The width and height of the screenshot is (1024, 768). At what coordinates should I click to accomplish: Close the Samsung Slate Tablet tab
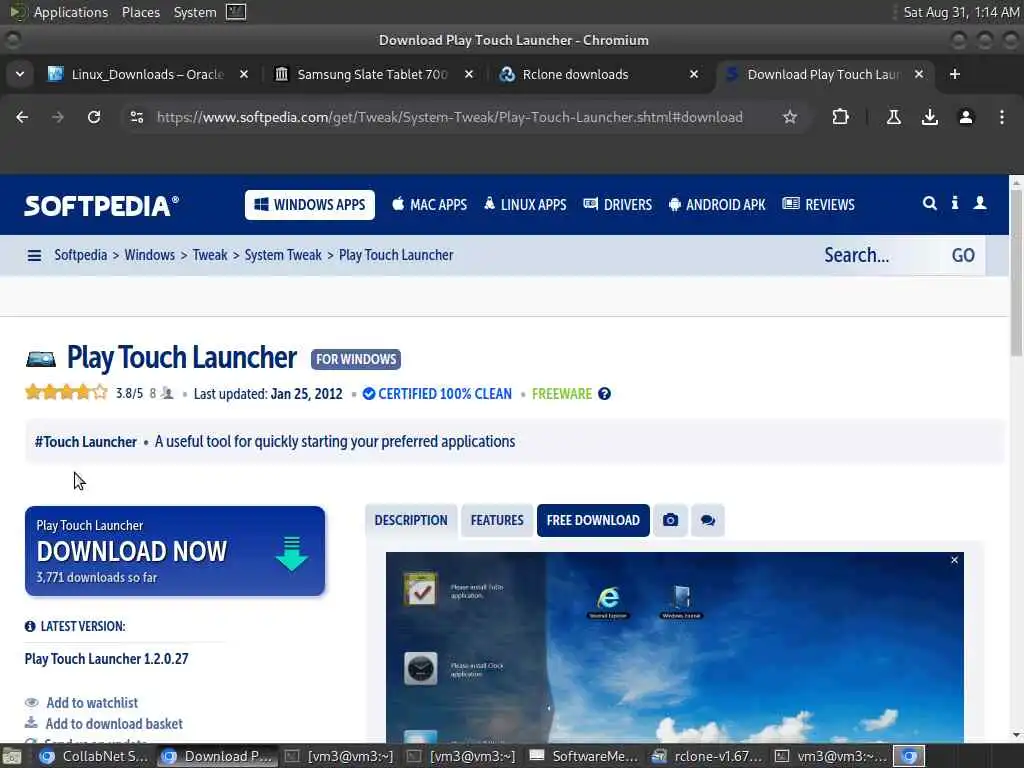pos(468,74)
